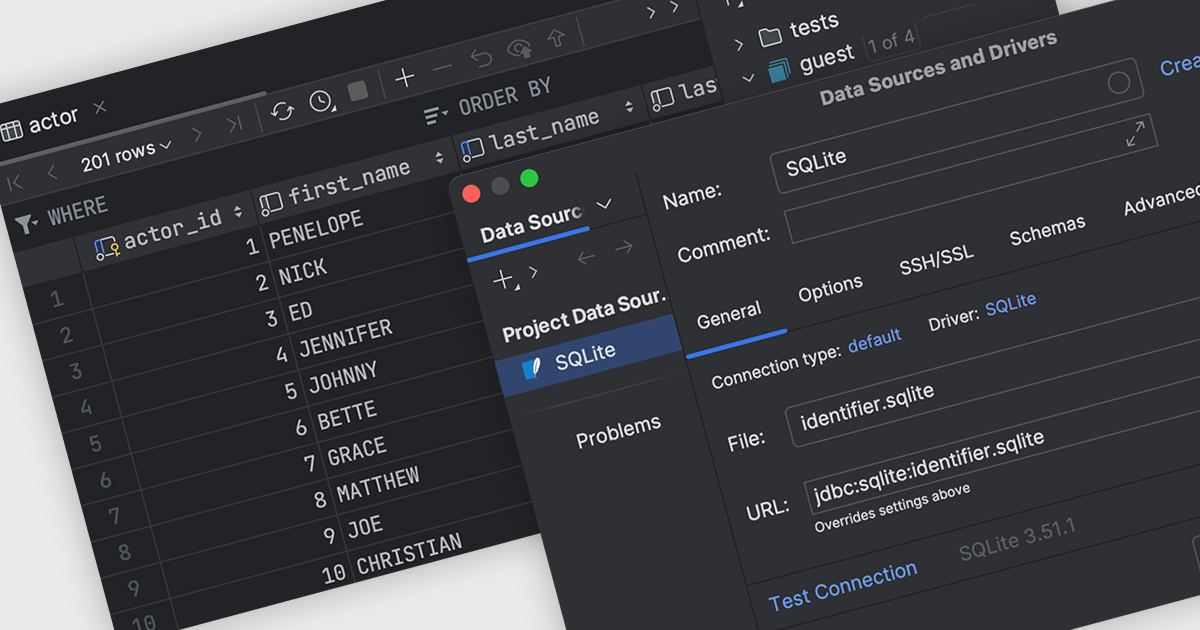Expand the tests folder tree node
The height and width of the screenshot is (630, 1200).
pyautogui.click(x=738, y=45)
